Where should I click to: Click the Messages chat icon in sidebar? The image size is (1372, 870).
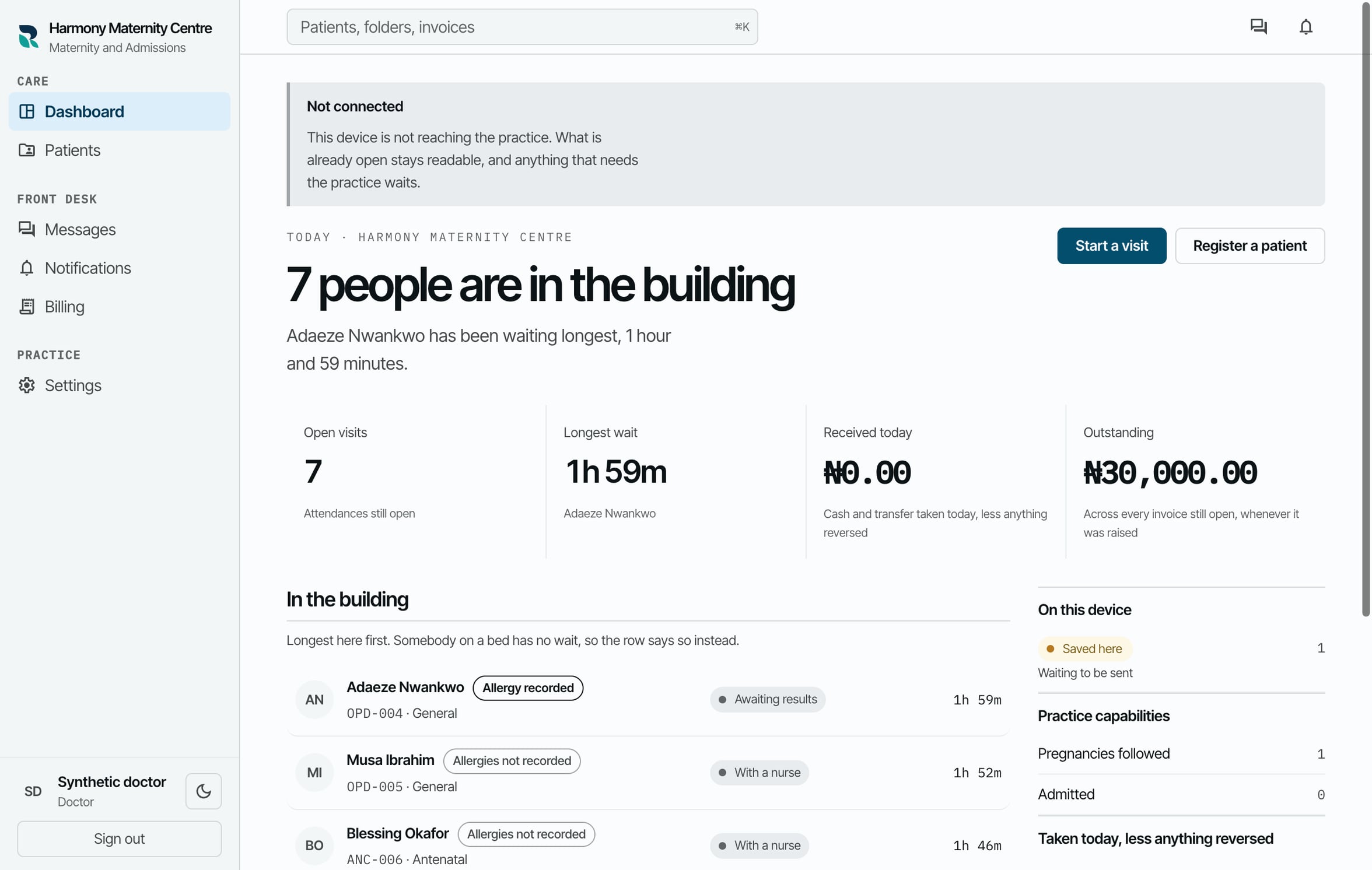point(27,229)
